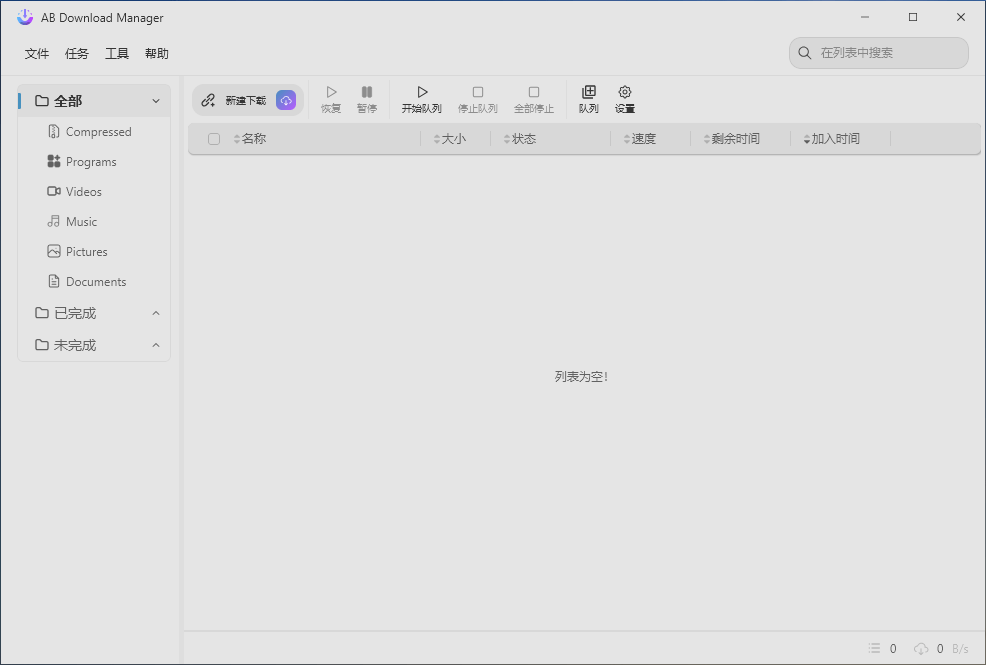Open 设置 settings gear icon
The image size is (986, 665).
coord(625,93)
